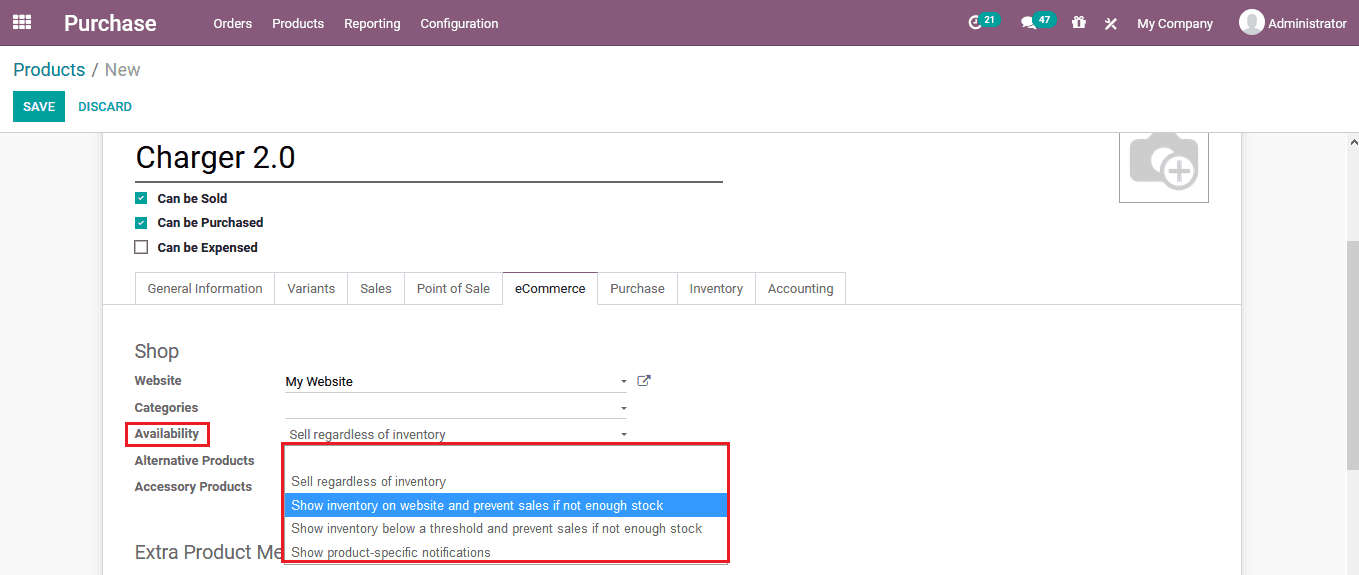Expand the Categories dropdown arrow

623,408
